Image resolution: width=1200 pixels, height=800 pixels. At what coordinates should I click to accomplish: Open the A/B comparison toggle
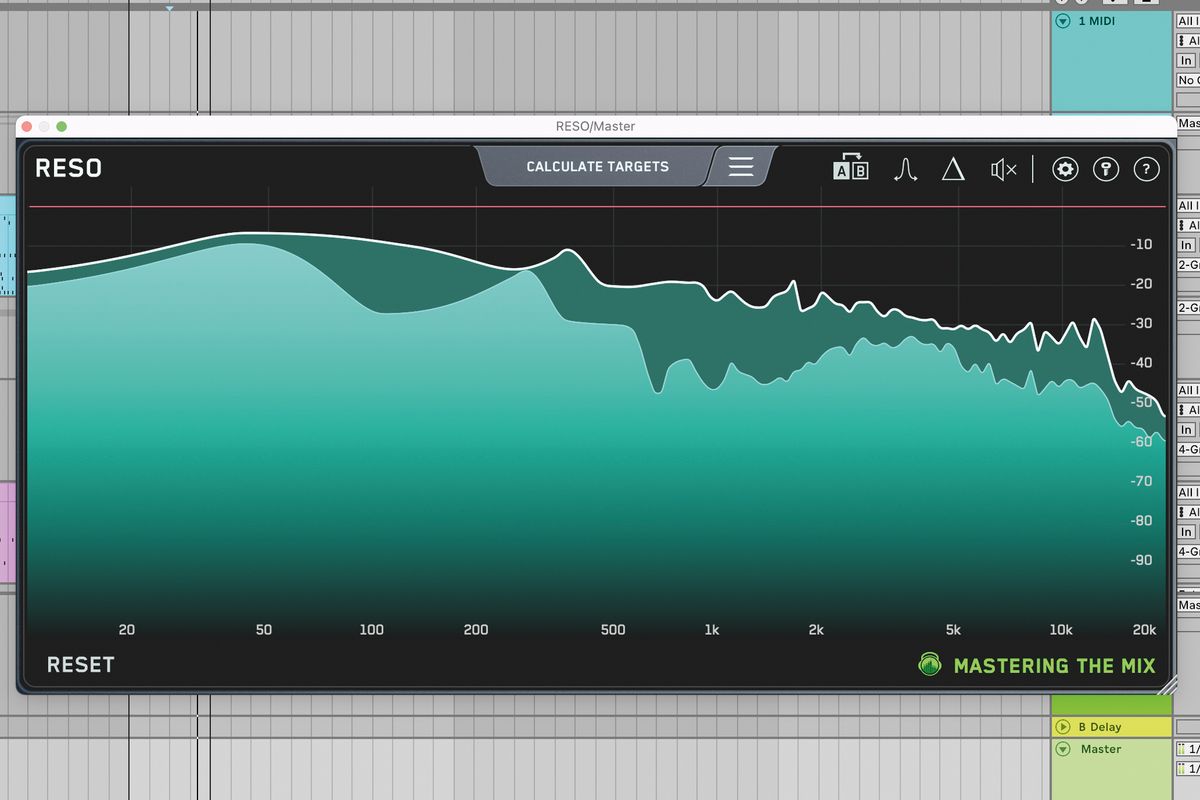(852, 169)
